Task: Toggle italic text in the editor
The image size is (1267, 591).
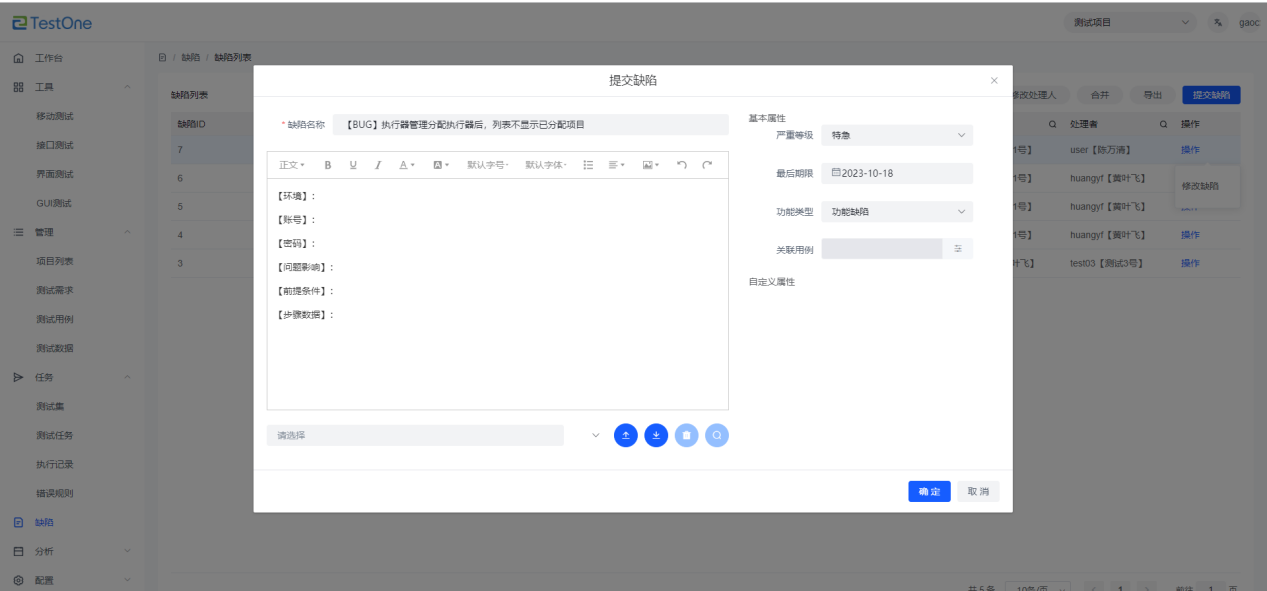Action: [378, 165]
